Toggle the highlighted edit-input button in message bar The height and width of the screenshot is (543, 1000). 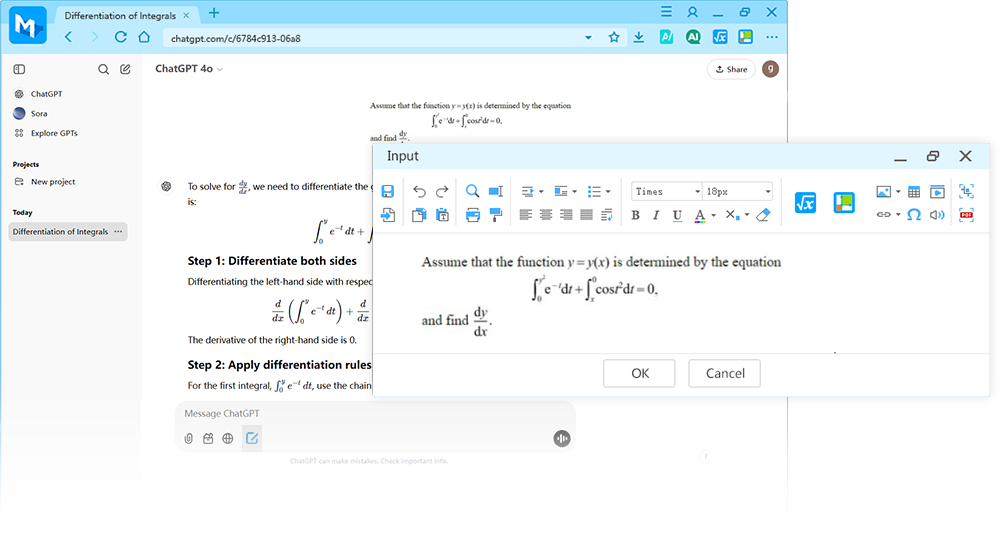click(252, 438)
